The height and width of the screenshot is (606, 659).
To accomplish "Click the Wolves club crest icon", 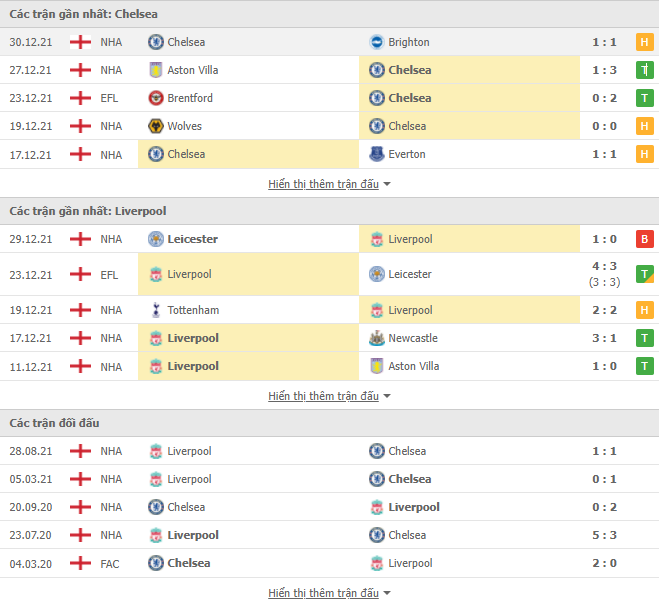I will (156, 126).
